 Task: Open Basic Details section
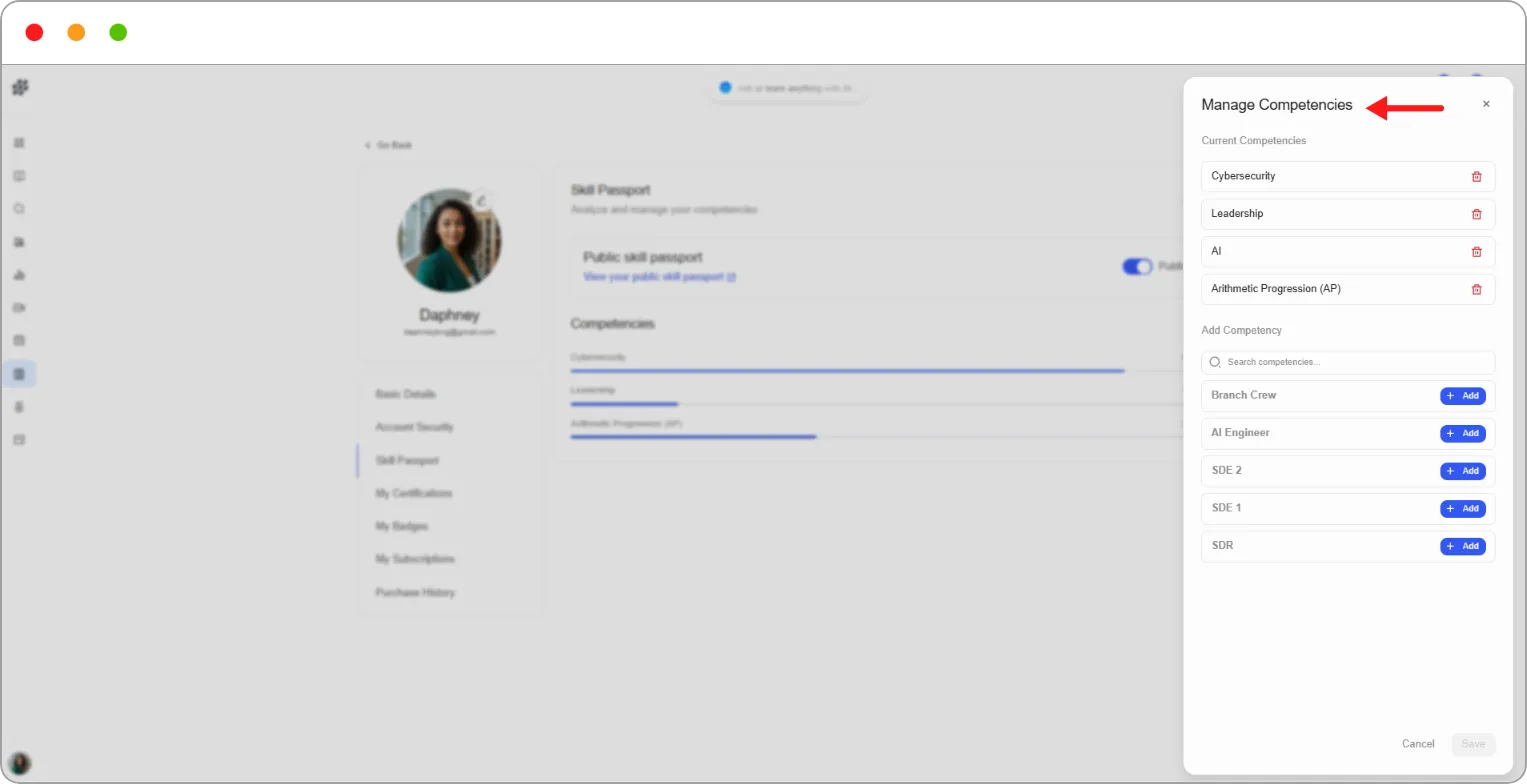point(406,394)
